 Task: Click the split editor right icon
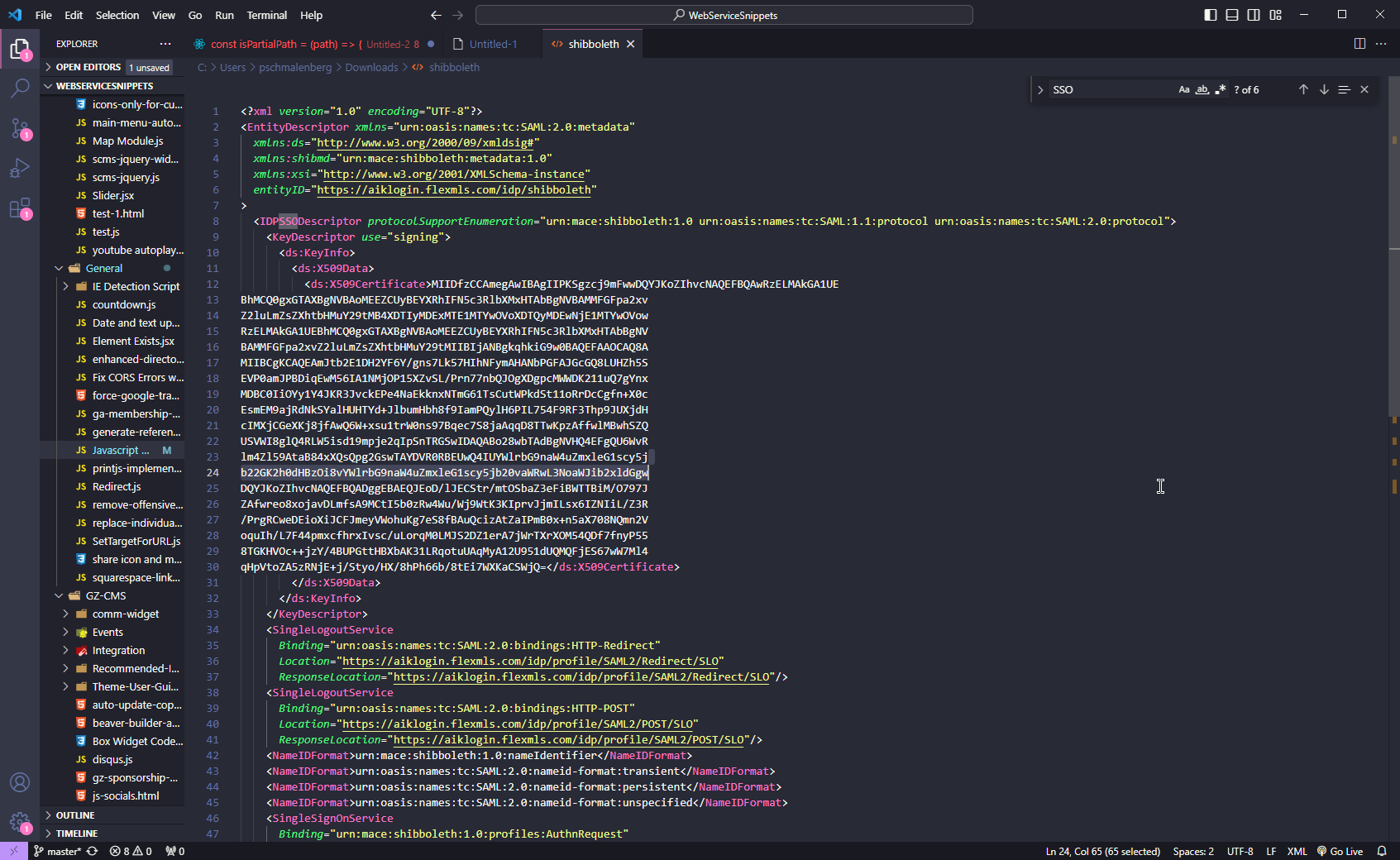coord(1359,44)
